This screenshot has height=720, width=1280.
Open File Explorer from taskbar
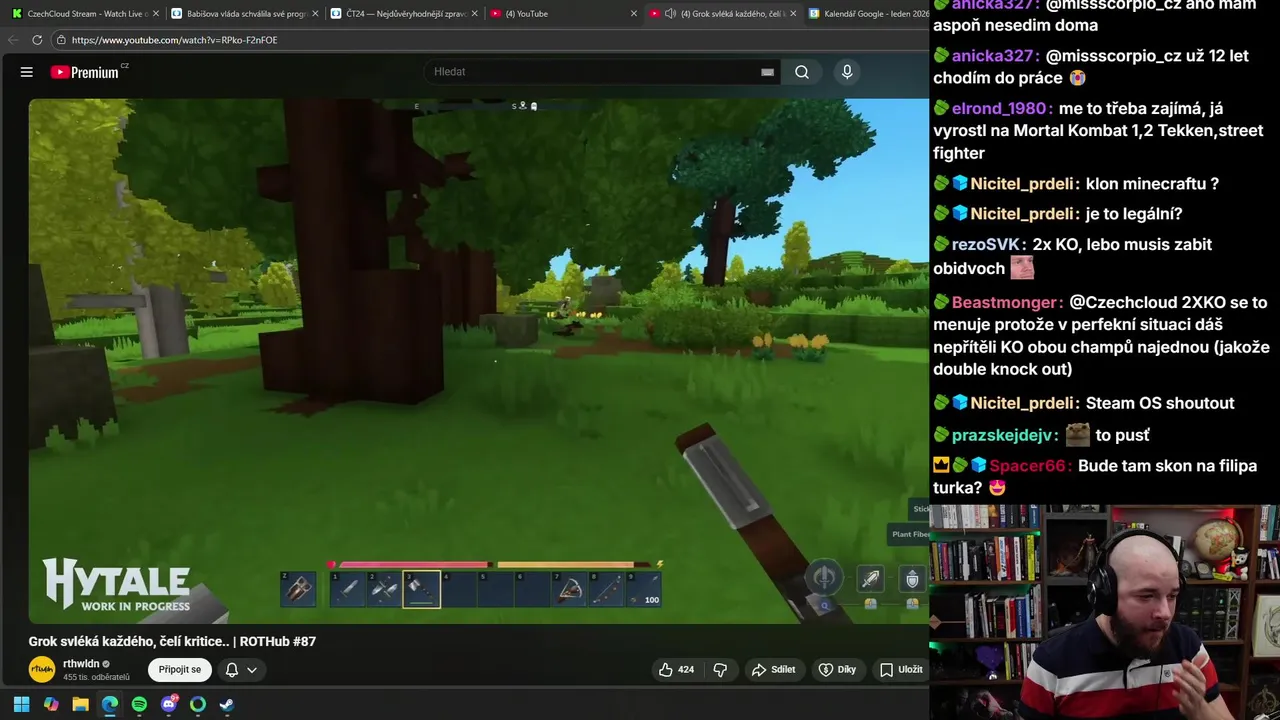click(80, 704)
